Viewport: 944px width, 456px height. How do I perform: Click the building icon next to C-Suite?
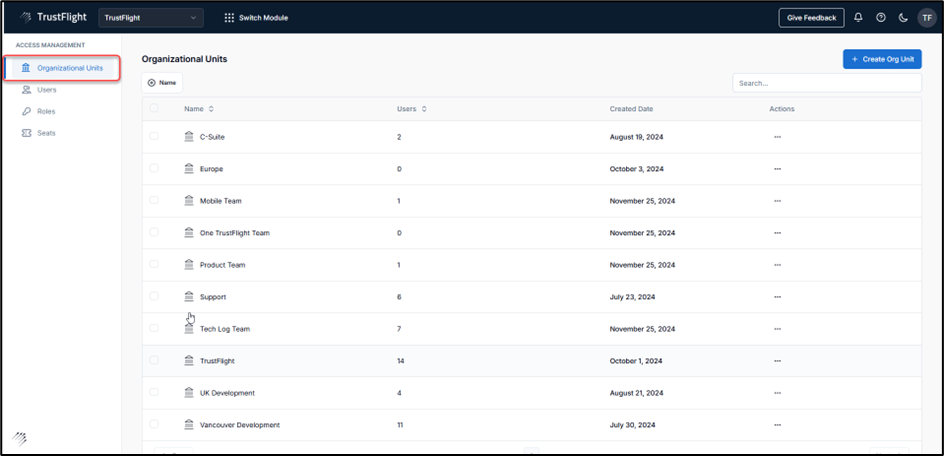pos(189,137)
